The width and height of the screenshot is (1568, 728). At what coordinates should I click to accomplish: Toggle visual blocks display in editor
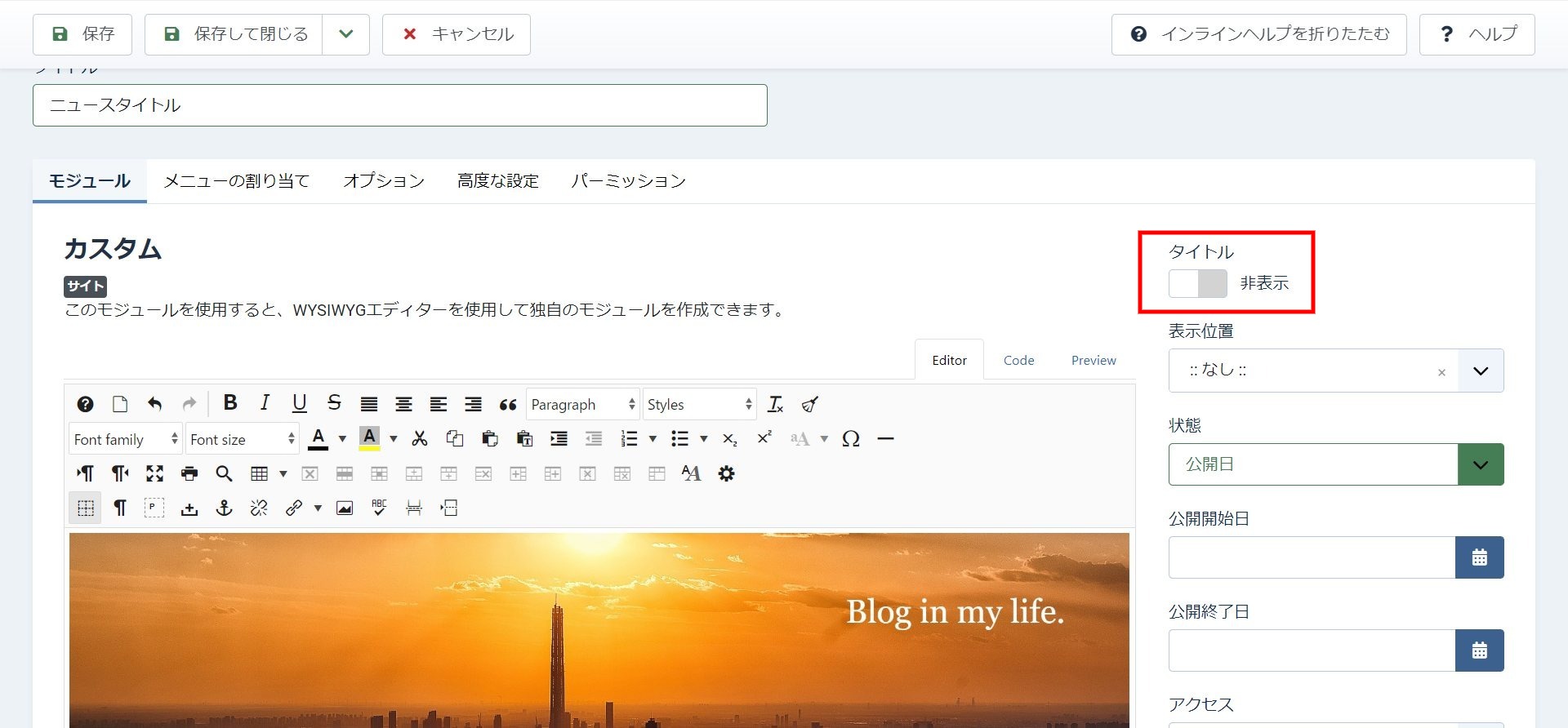85,508
